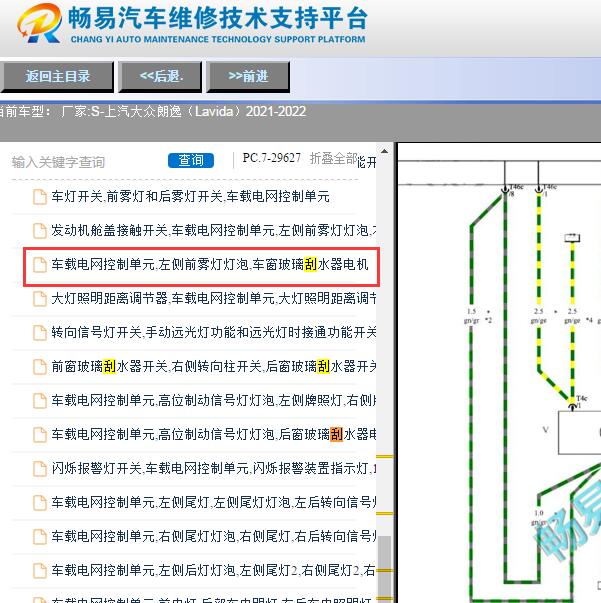Open 车灯开关,前雾灯和后雾灯开关 entry
Screen dimensions: 601x603
190,197
